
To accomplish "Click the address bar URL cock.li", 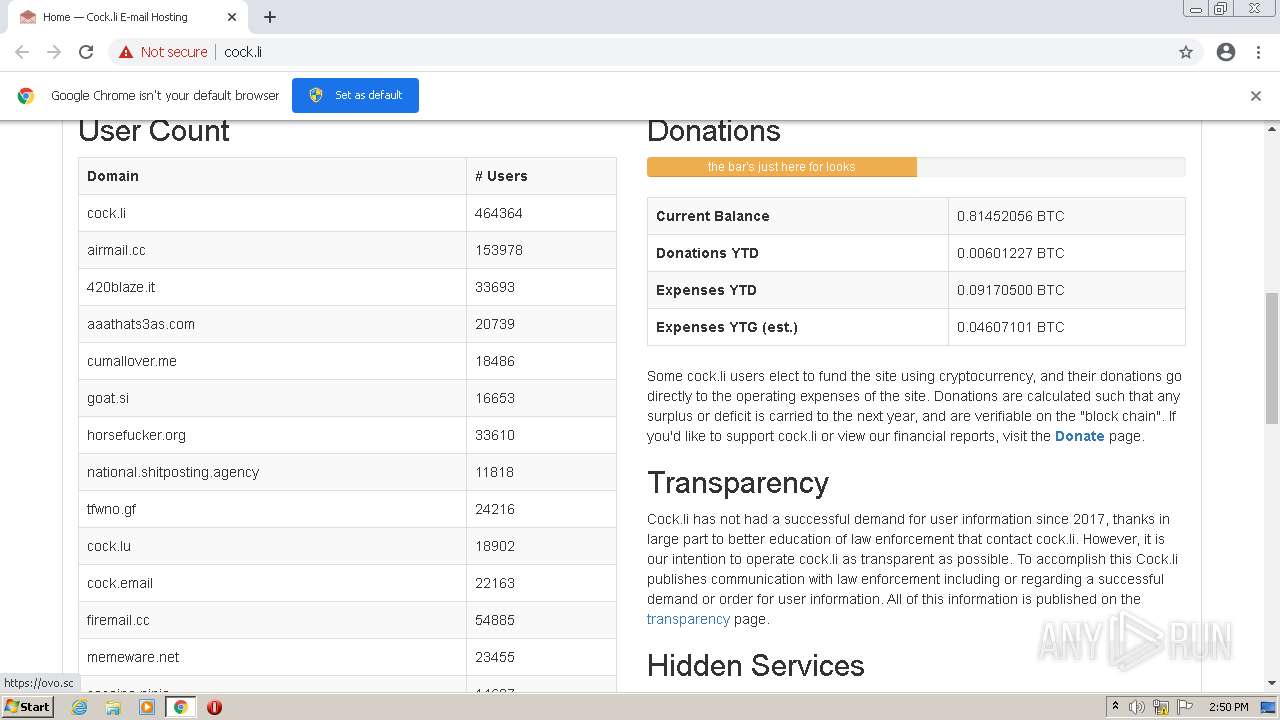I will (x=243, y=52).
